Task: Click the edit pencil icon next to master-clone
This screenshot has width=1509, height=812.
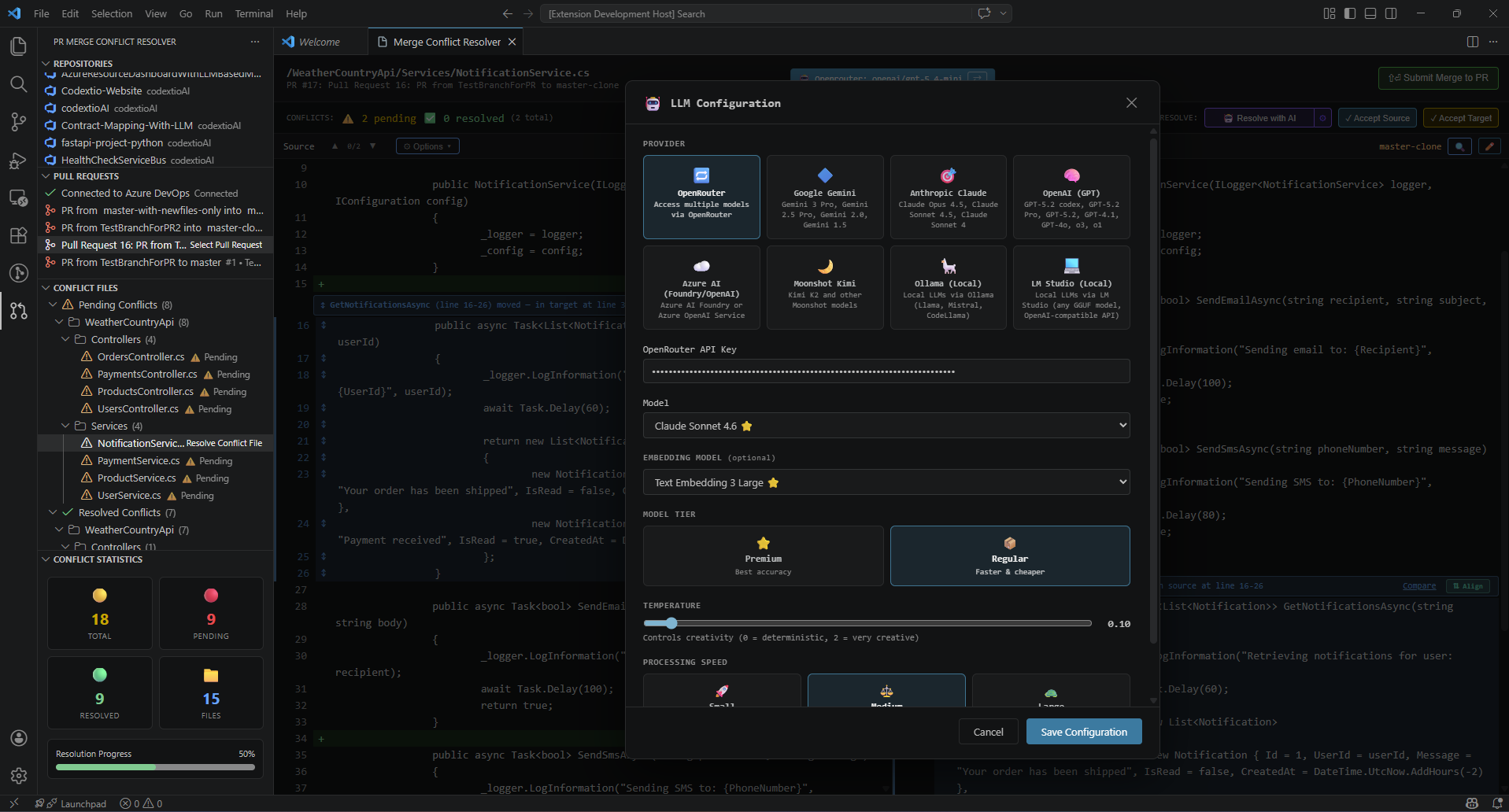Action: pyautogui.click(x=1489, y=146)
